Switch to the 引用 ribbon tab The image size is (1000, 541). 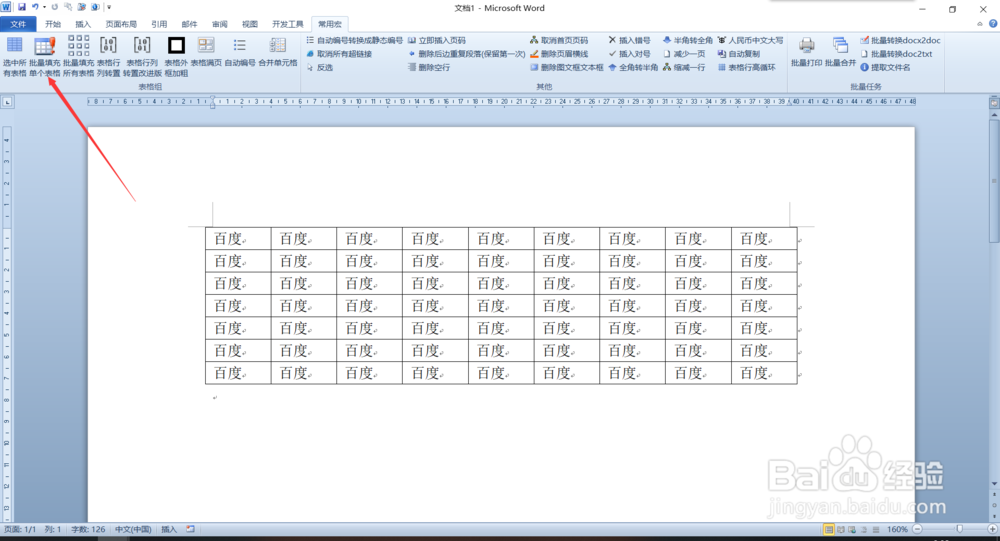tap(159, 24)
